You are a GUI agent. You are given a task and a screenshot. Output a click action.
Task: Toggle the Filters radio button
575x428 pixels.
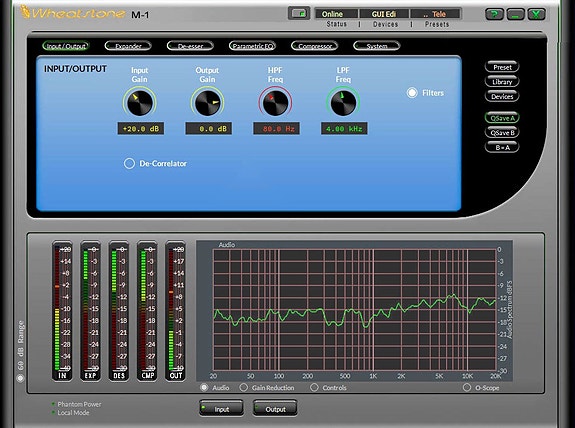point(412,93)
